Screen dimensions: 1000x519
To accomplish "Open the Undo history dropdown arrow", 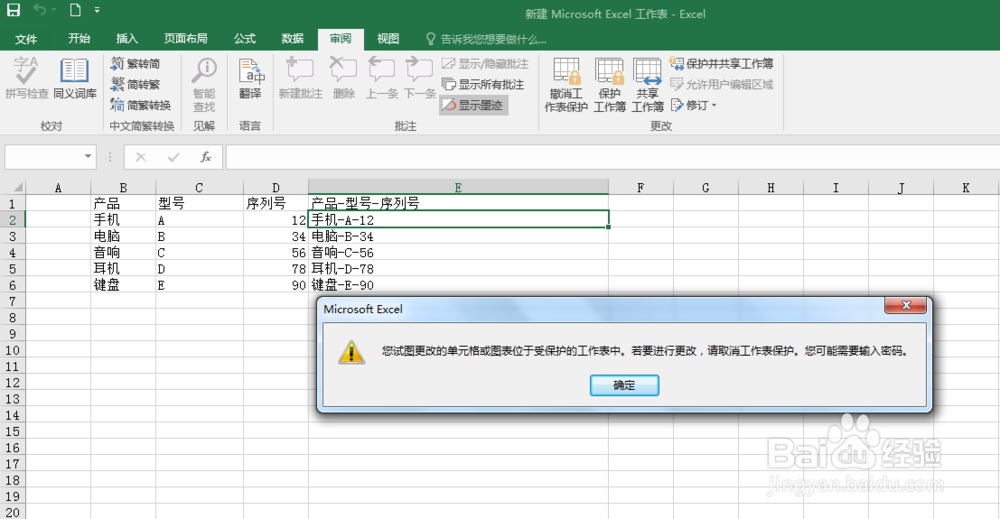I will (53, 10).
